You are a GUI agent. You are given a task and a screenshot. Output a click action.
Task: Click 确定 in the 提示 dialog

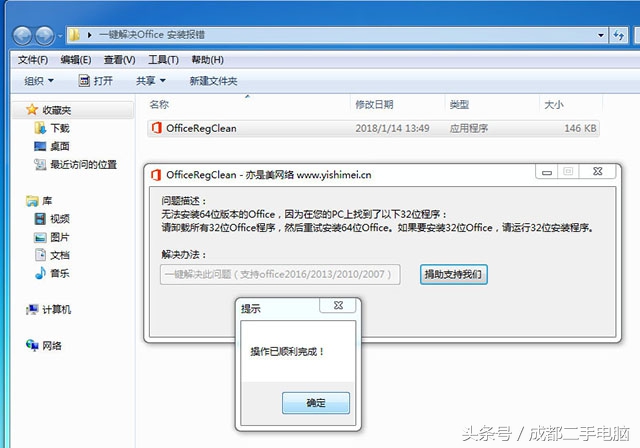[316, 403]
